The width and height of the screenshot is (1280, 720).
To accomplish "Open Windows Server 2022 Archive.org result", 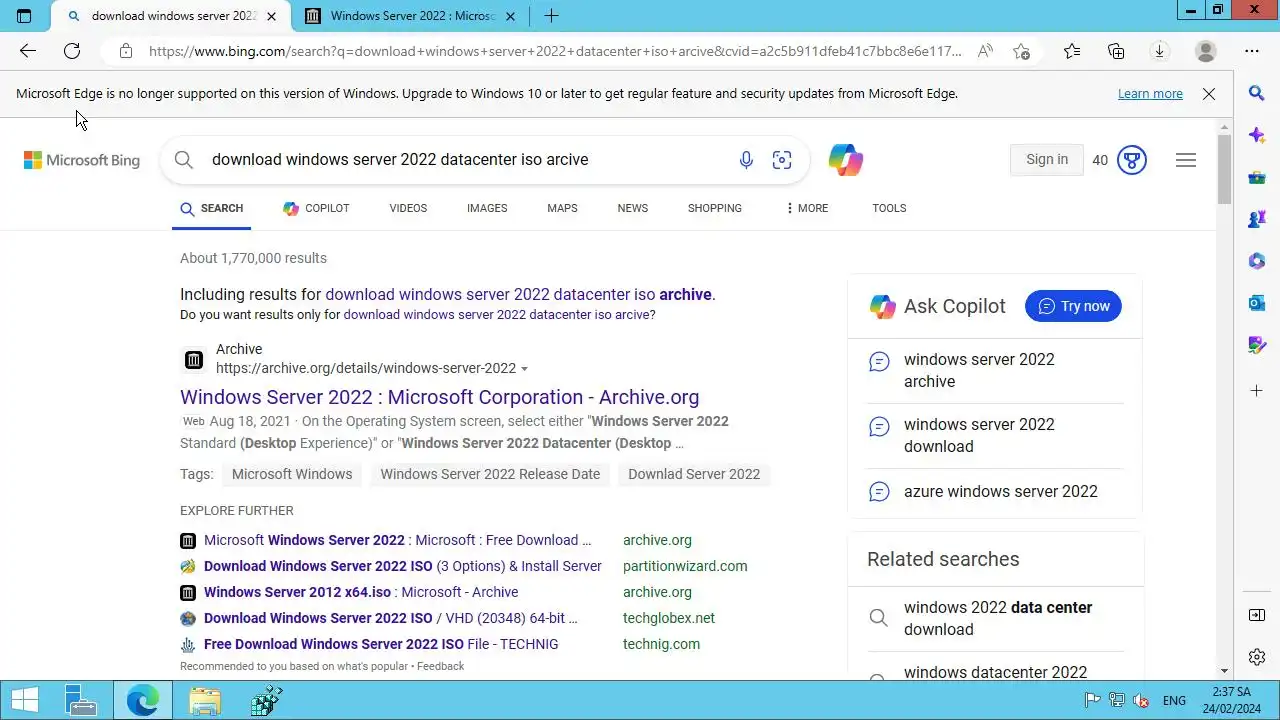I will pyautogui.click(x=439, y=397).
